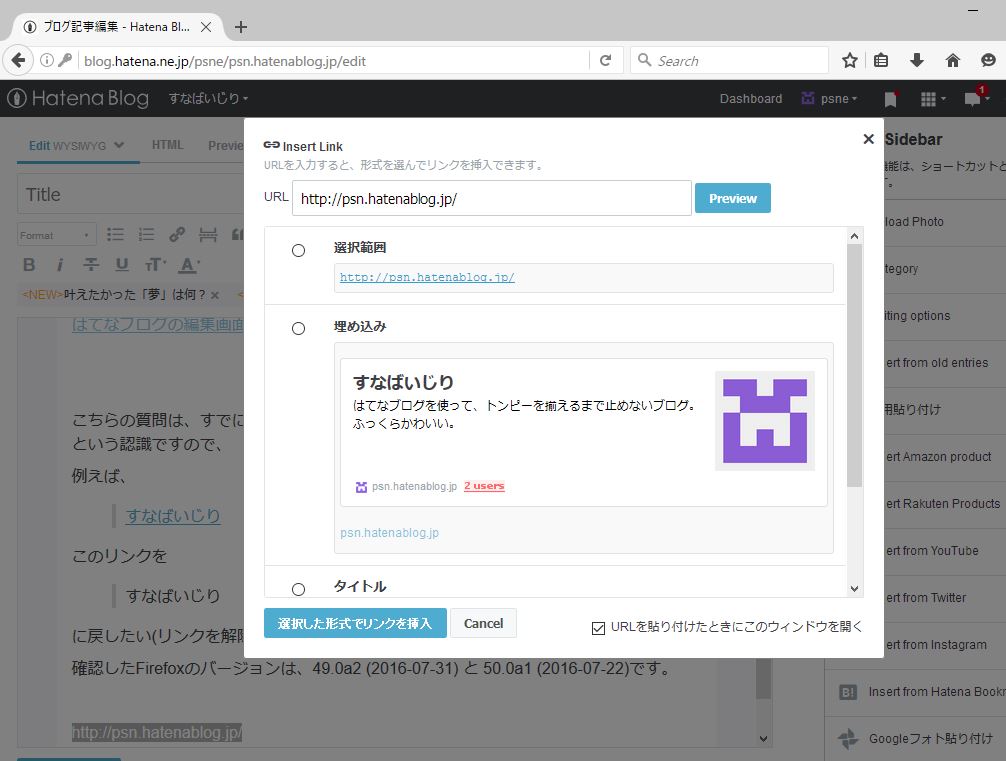Insert read-more separator line icon
The height and width of the screenshot is (761, 1006).
pyautogui.click(x=208, y=235)
